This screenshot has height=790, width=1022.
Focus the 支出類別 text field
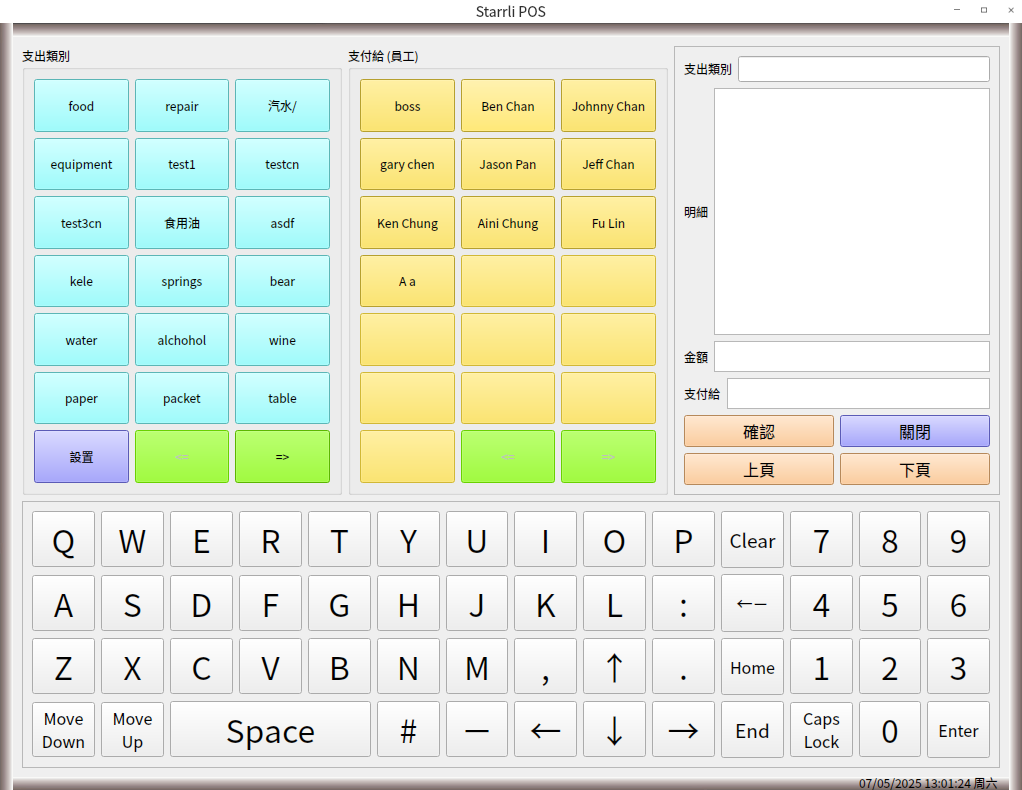point(863,69)
